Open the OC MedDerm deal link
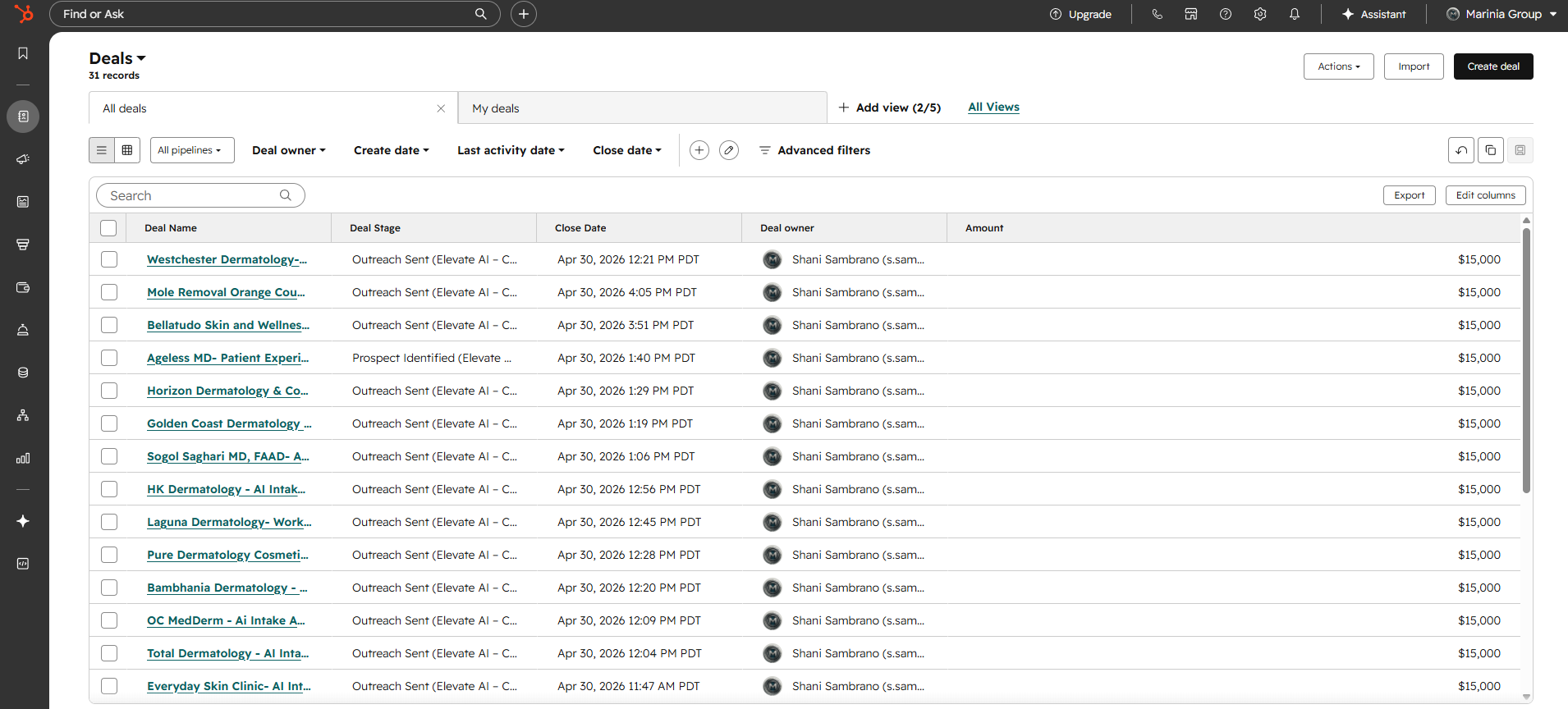Viewport: 1568px width, 709px height. tap(226, 620)
